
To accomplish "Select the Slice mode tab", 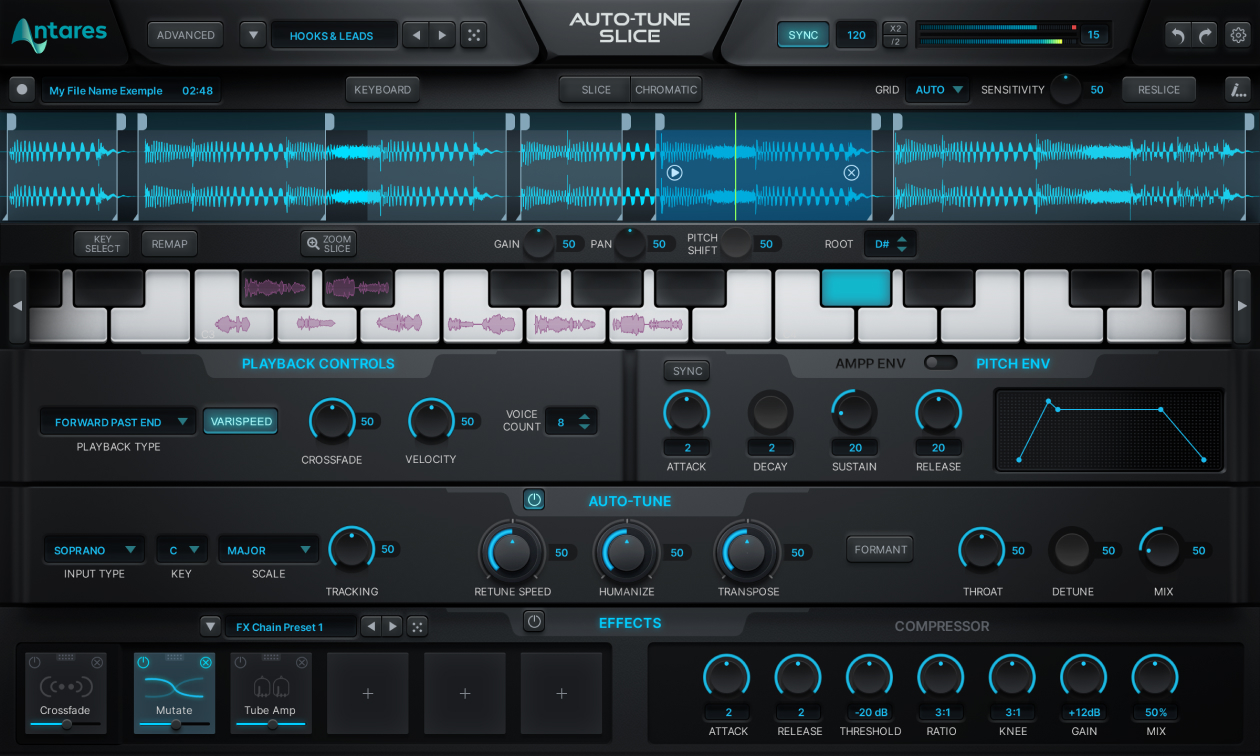I will 596,90.
